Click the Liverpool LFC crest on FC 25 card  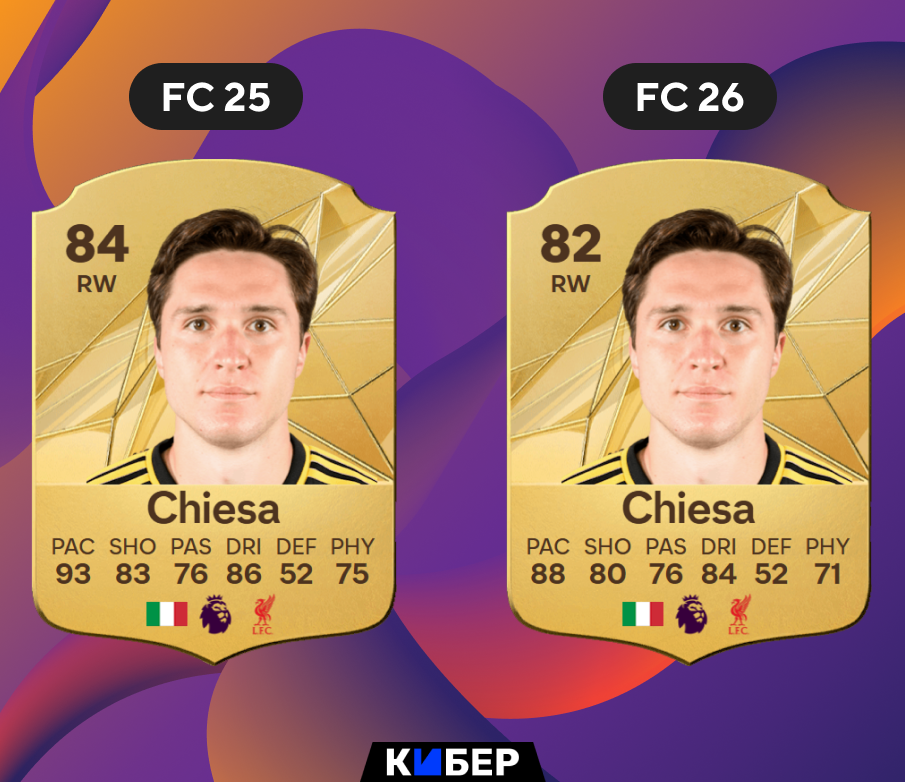tap(263, 615)
